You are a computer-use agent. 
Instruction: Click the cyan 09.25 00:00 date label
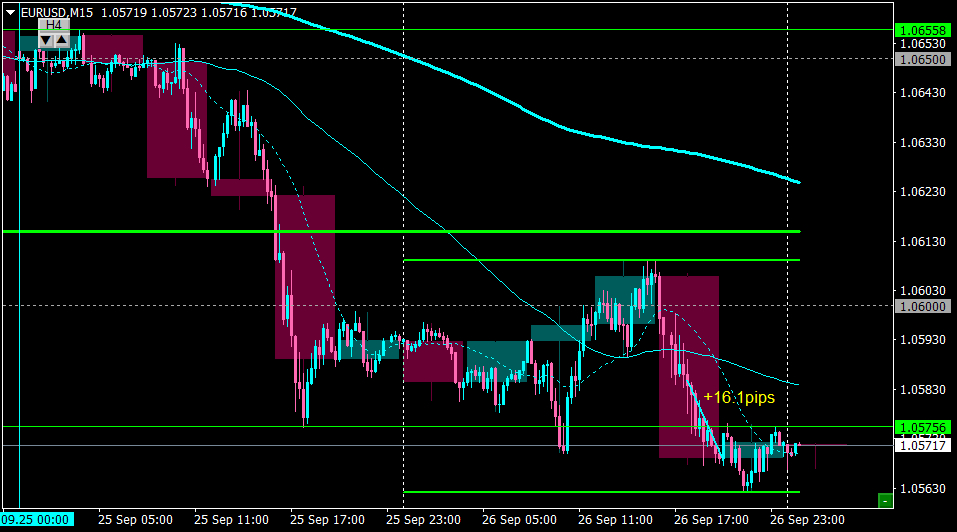(x=37, y=520)
